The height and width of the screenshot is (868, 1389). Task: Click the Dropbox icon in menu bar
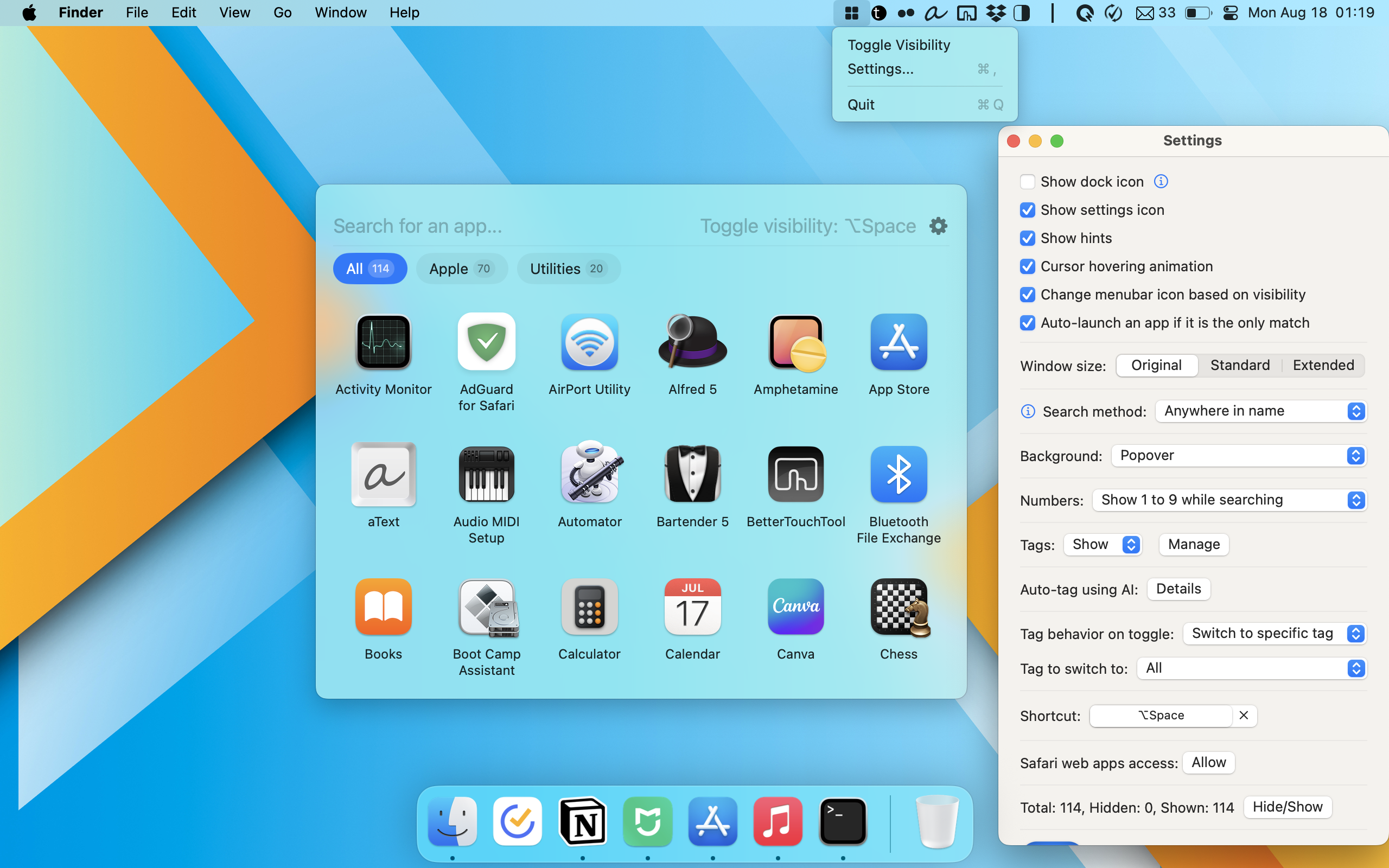coord(996,12)
